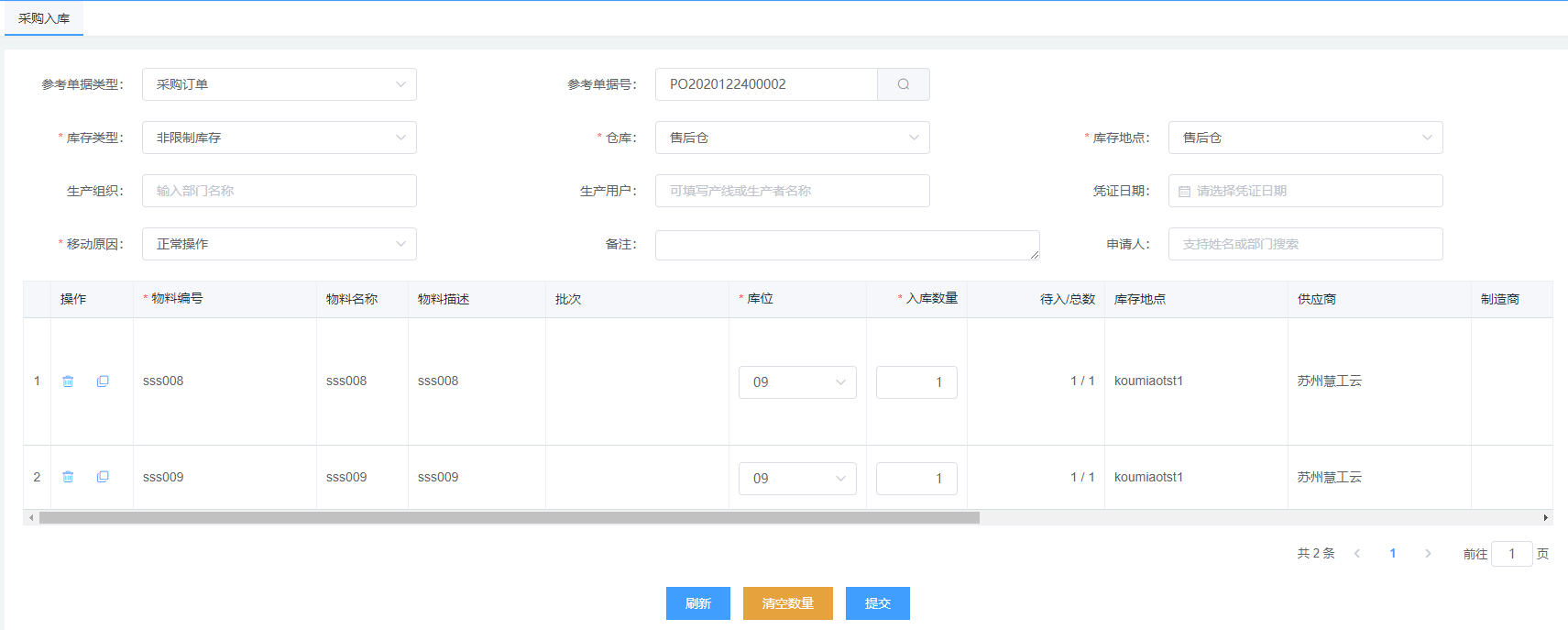Delete the sss009 row with trash icon
Viewport: 1568px width, 630px height.
[x=68, y=477]
